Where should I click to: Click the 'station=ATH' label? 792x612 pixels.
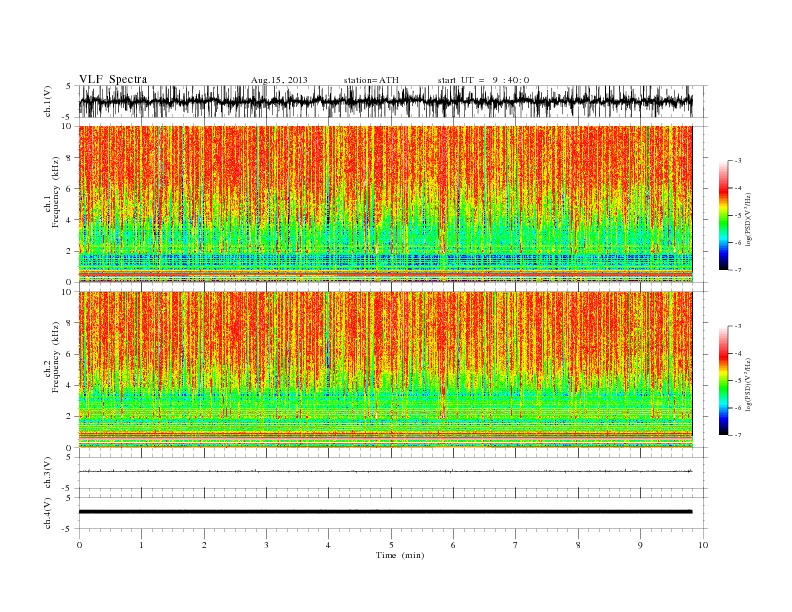[371, 80]
